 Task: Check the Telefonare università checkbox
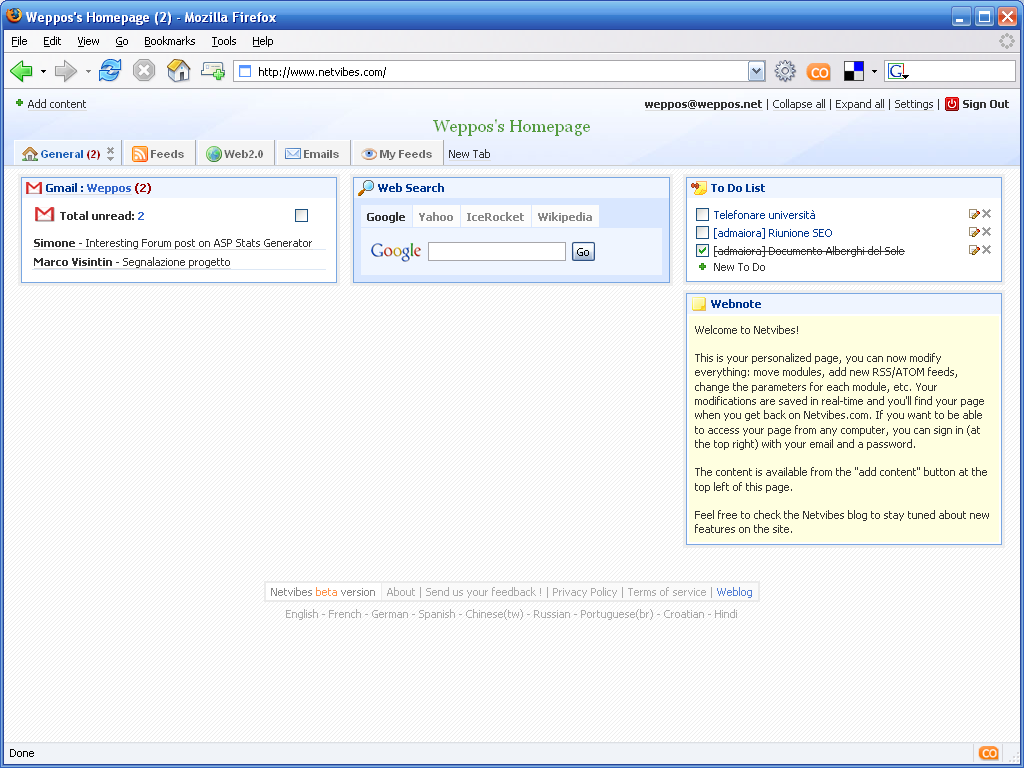pyautogui.click(x=702, y=214)
